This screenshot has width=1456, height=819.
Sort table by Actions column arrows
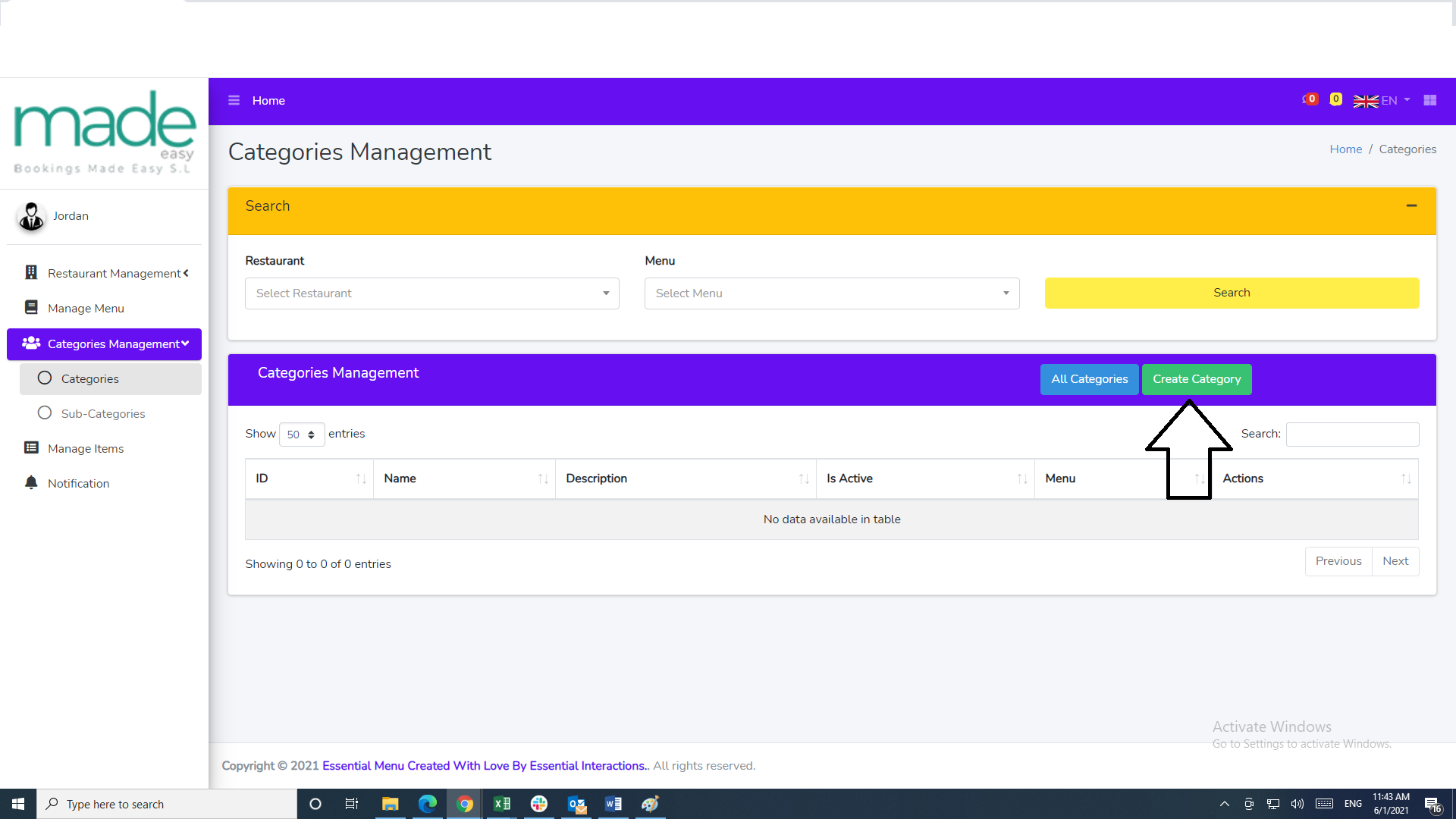point(1406,479)
